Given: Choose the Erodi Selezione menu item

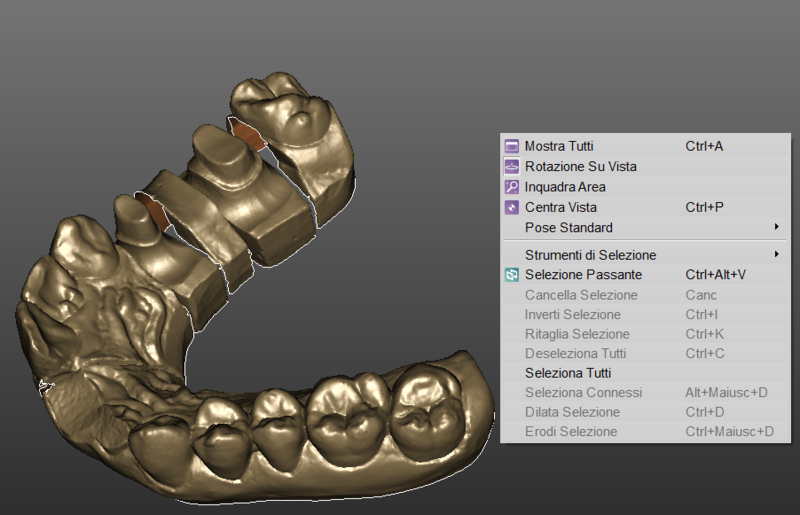Looking at the screenshot, I should (x=571, y=431).
